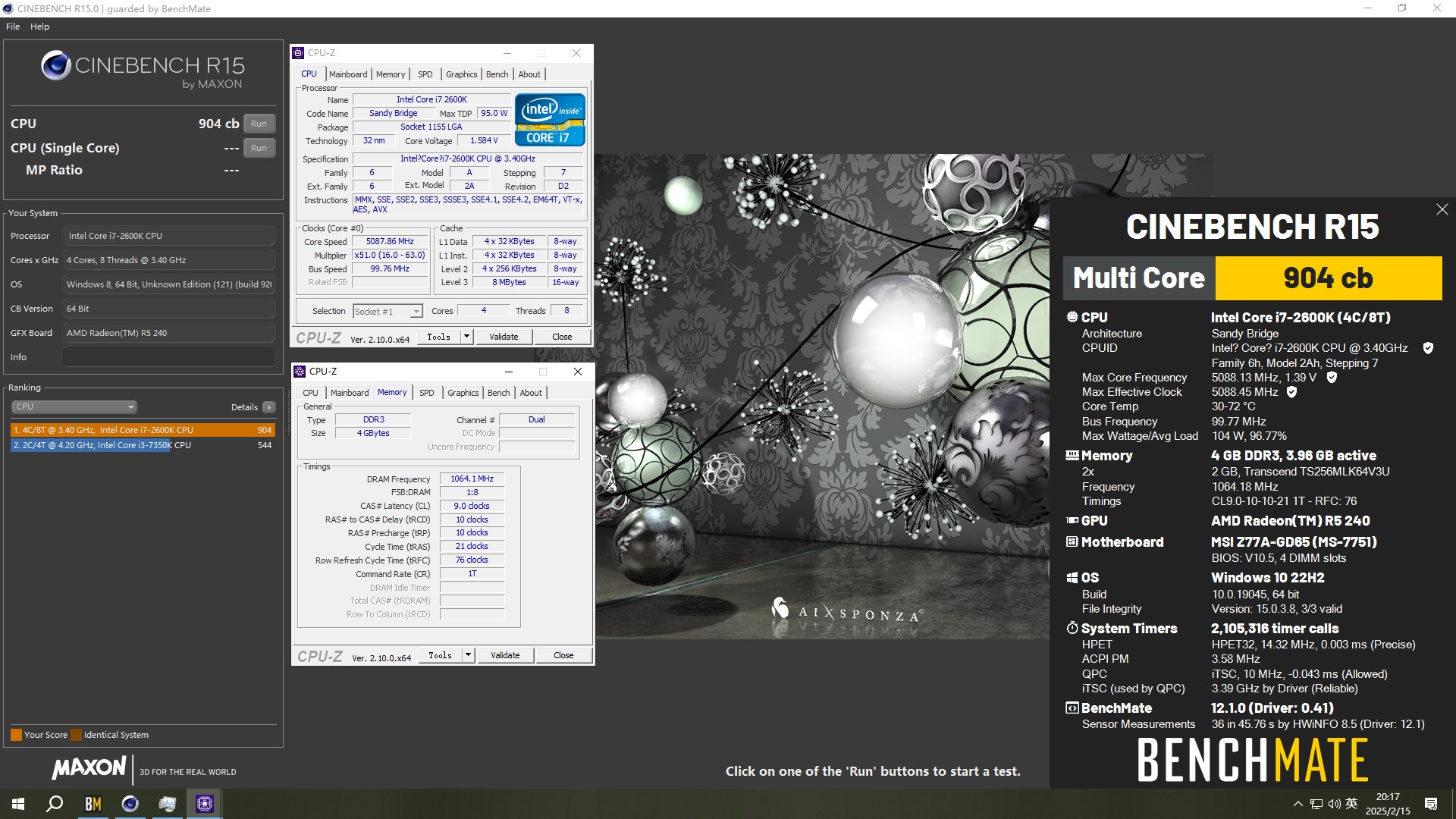
Task: Open SPD tab in lower CPU-Z window
Action: point(427,393)
